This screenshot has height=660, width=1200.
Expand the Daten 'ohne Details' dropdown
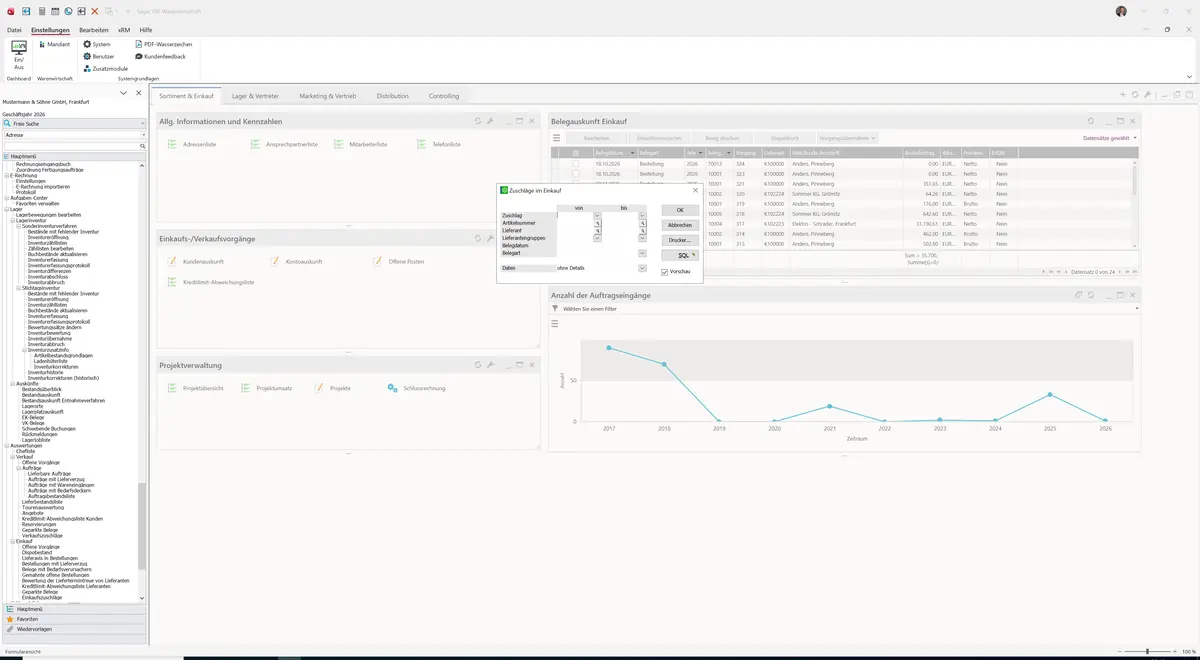pyautogui.click(x=642, y=268)
